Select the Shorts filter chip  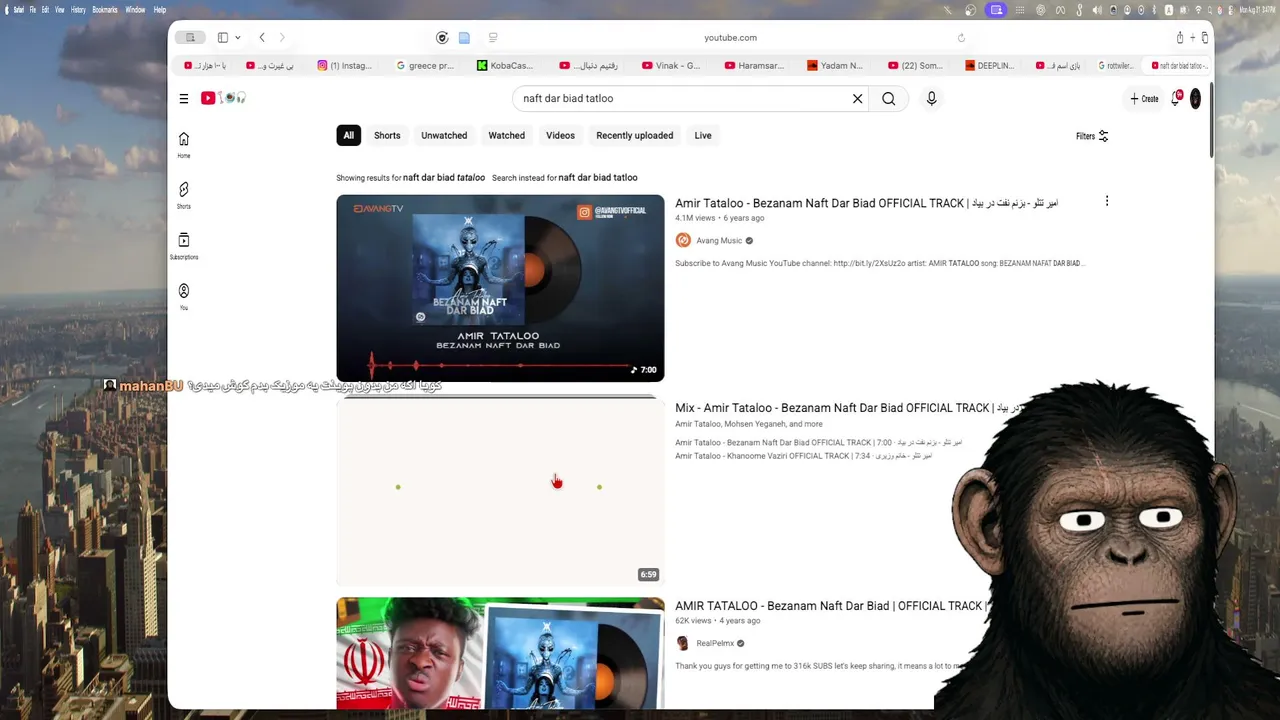[x=387, y=135]
